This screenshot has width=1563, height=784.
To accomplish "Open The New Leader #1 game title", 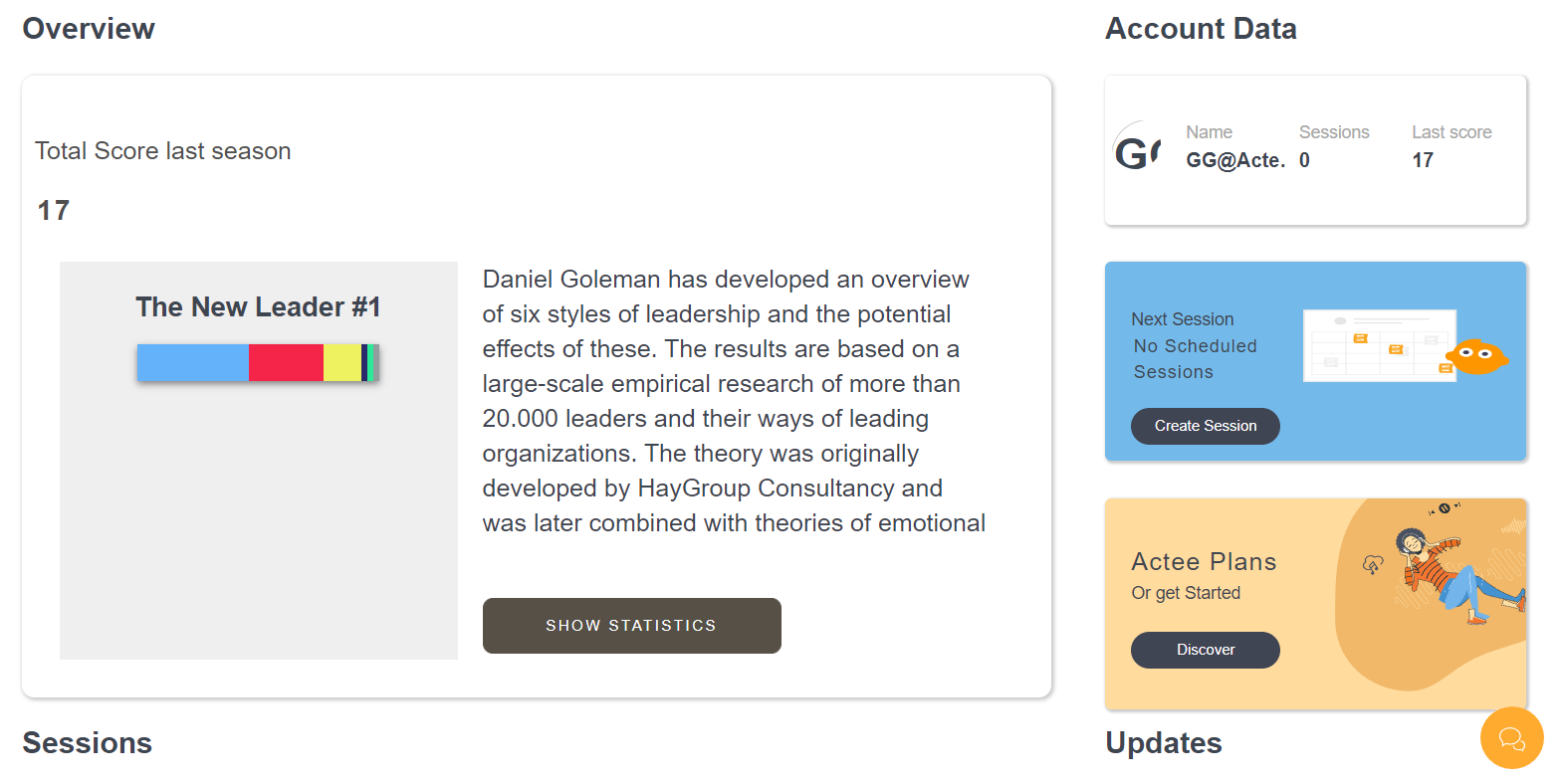I will point(258,306).
